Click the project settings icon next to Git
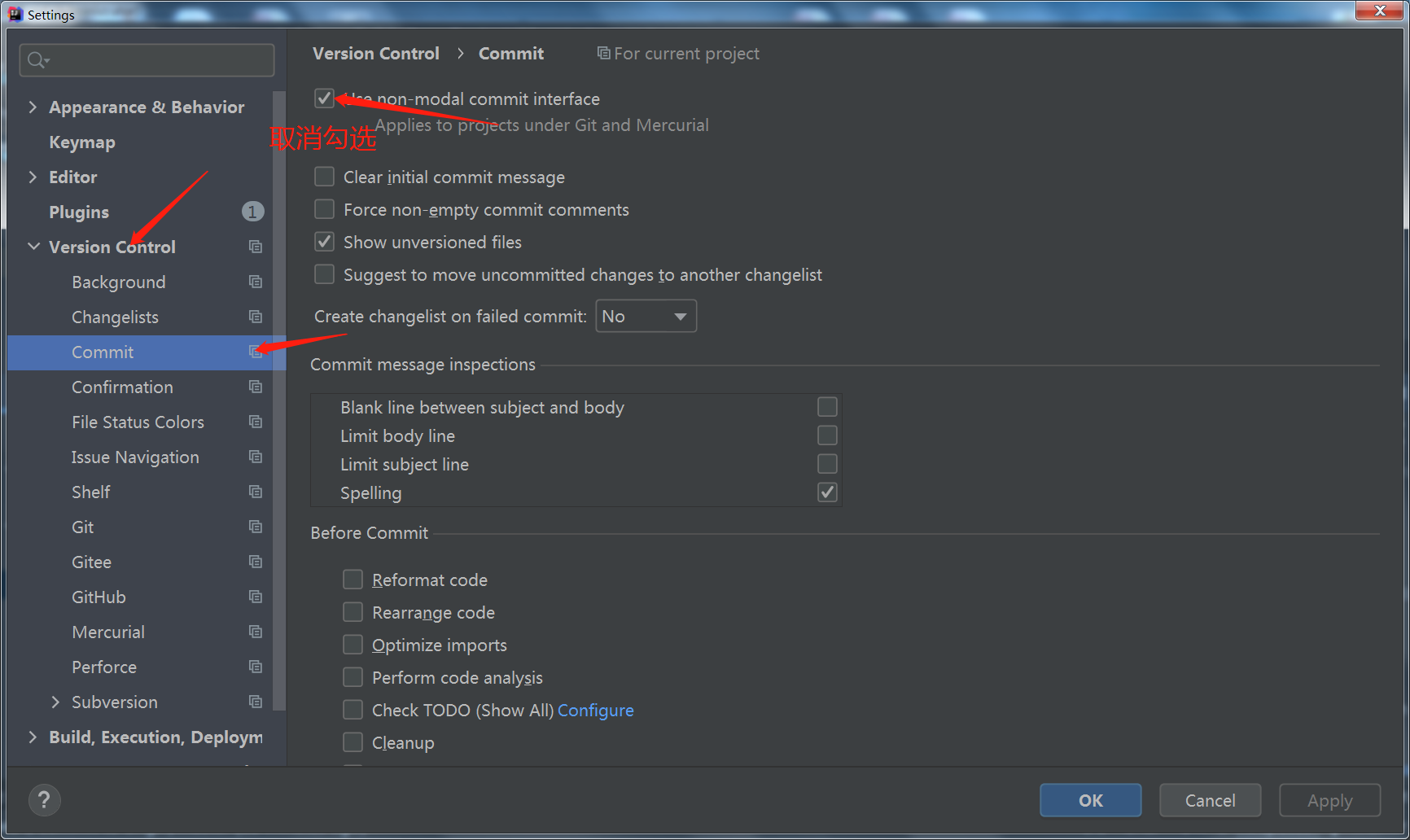The image size is (1410, 840). (x=255, y=527)
